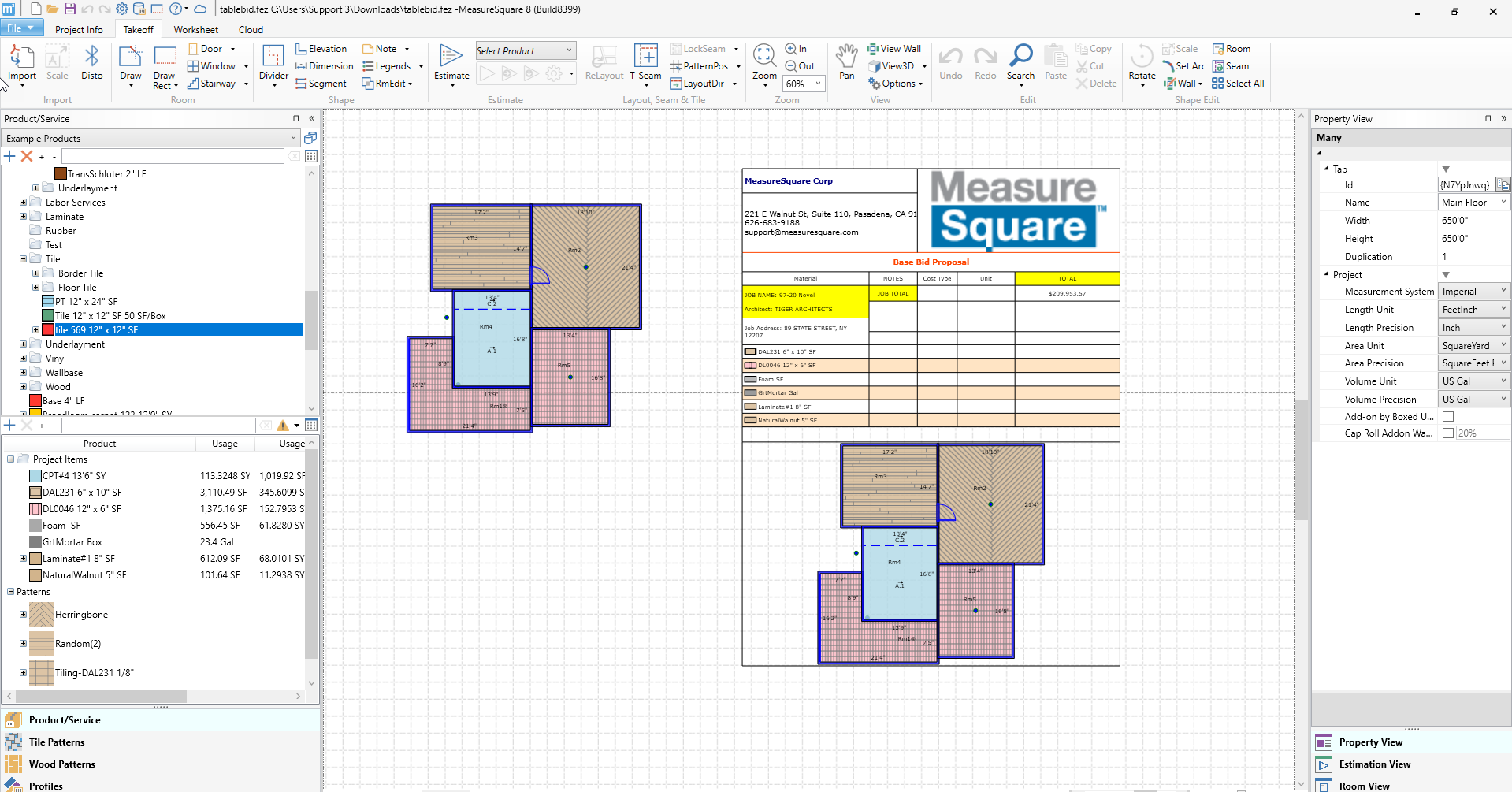Collapse the Tile folder
This screenshot has width=1512, height=792.
point(23,259)
